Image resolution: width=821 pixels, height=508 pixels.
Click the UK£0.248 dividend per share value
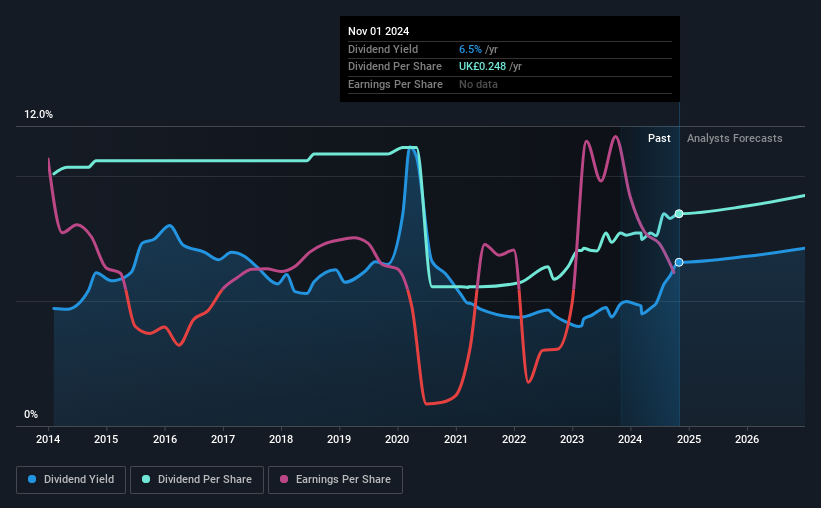point(482,67)
